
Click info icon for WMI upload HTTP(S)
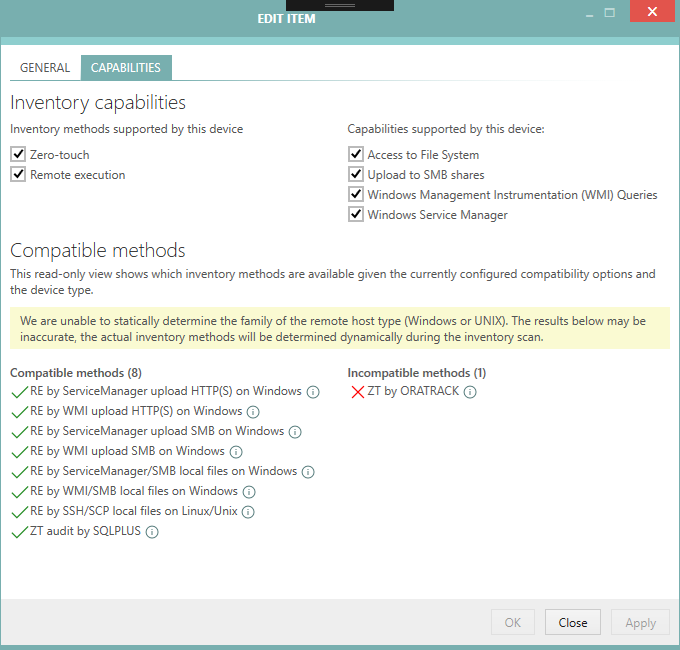253,412
